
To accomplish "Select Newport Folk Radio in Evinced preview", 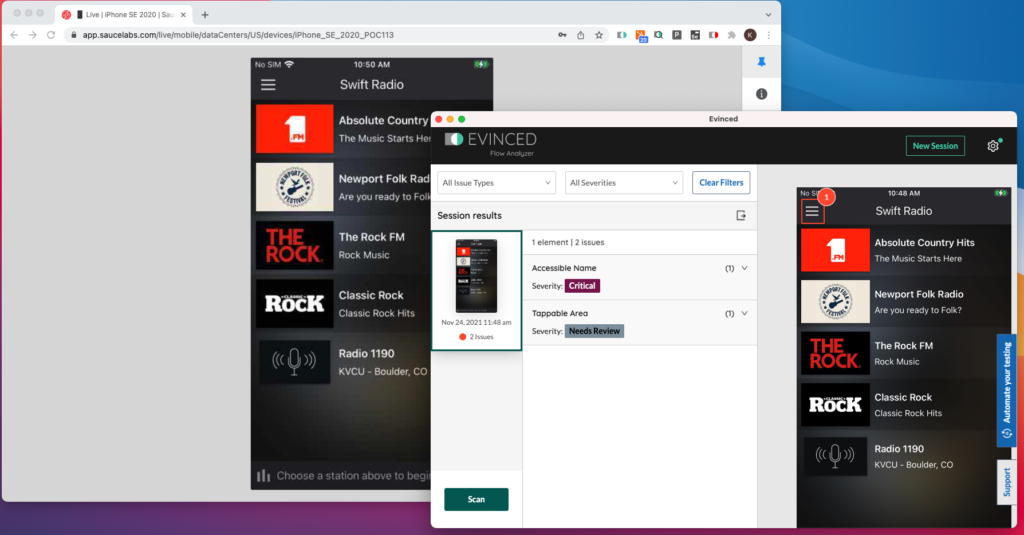I will point(904,302).
